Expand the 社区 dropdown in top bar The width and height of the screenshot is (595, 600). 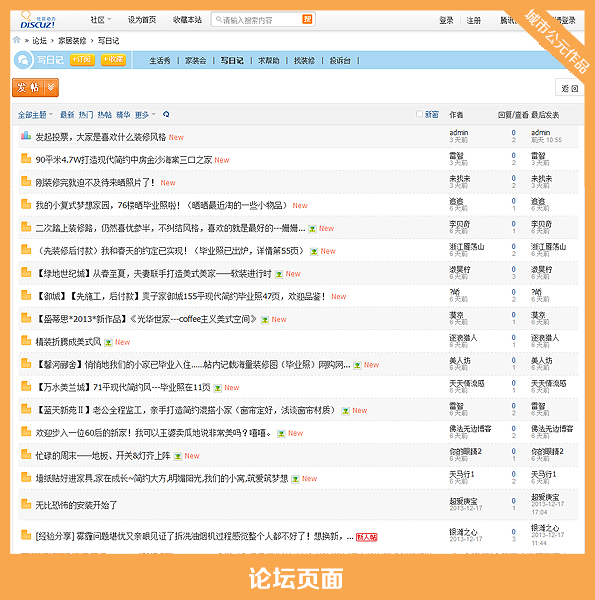[x=101, y=20]
